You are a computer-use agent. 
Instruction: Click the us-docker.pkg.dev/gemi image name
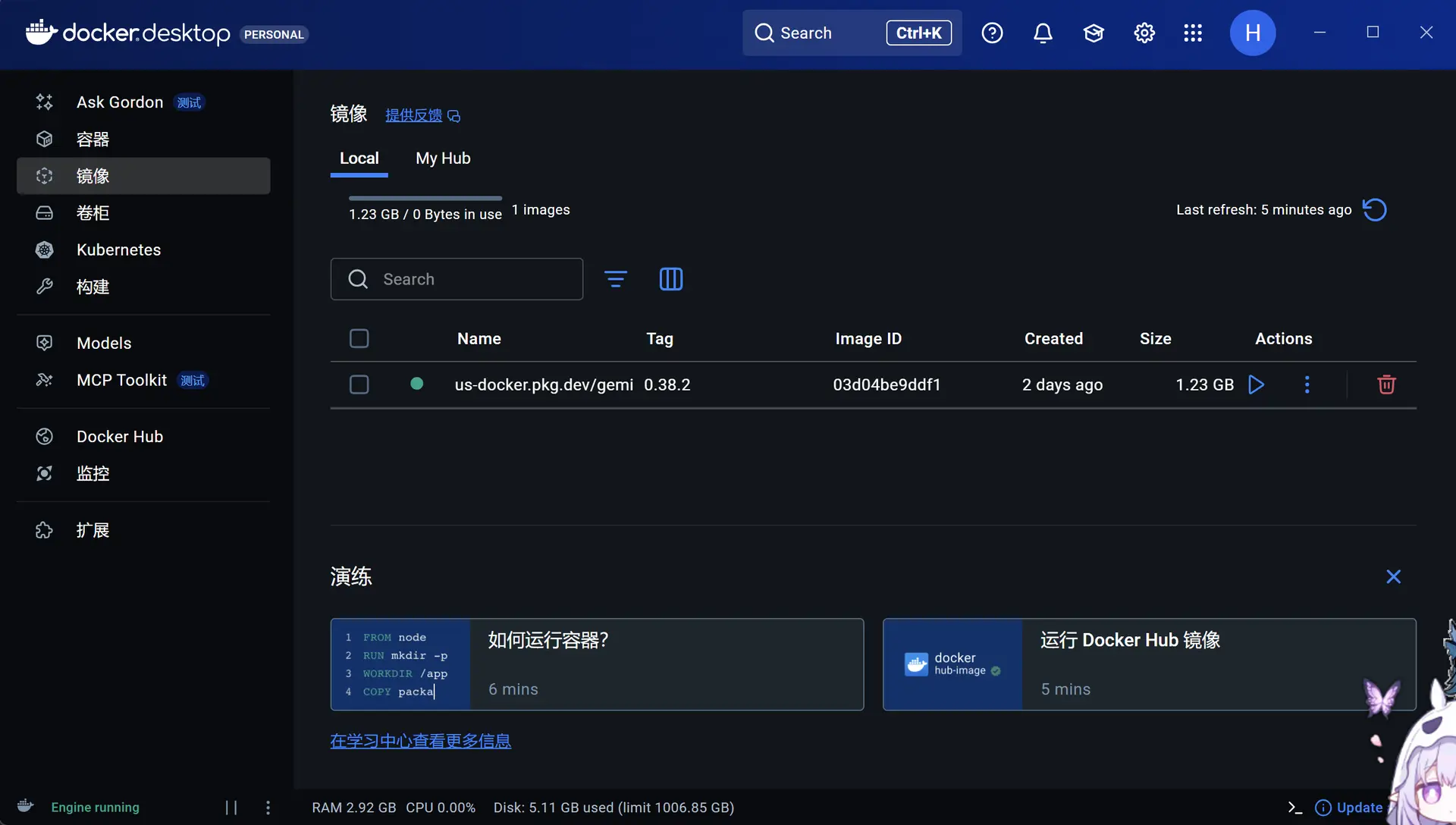[x=544, y=385]
